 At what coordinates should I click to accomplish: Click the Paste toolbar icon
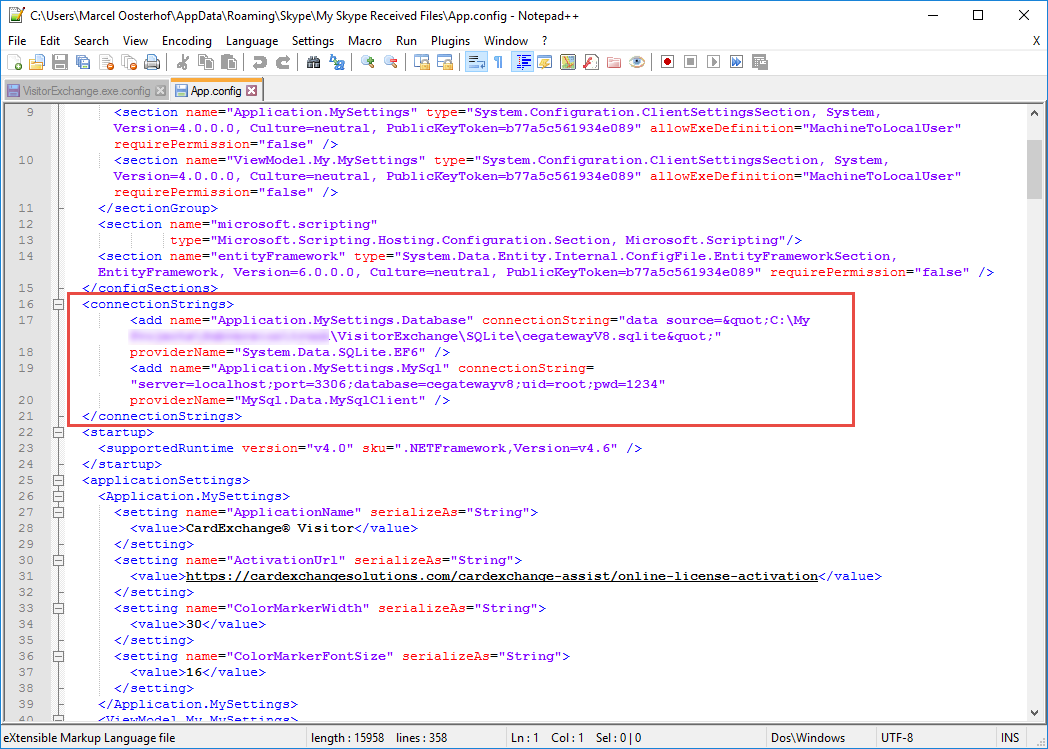(229, 63)
